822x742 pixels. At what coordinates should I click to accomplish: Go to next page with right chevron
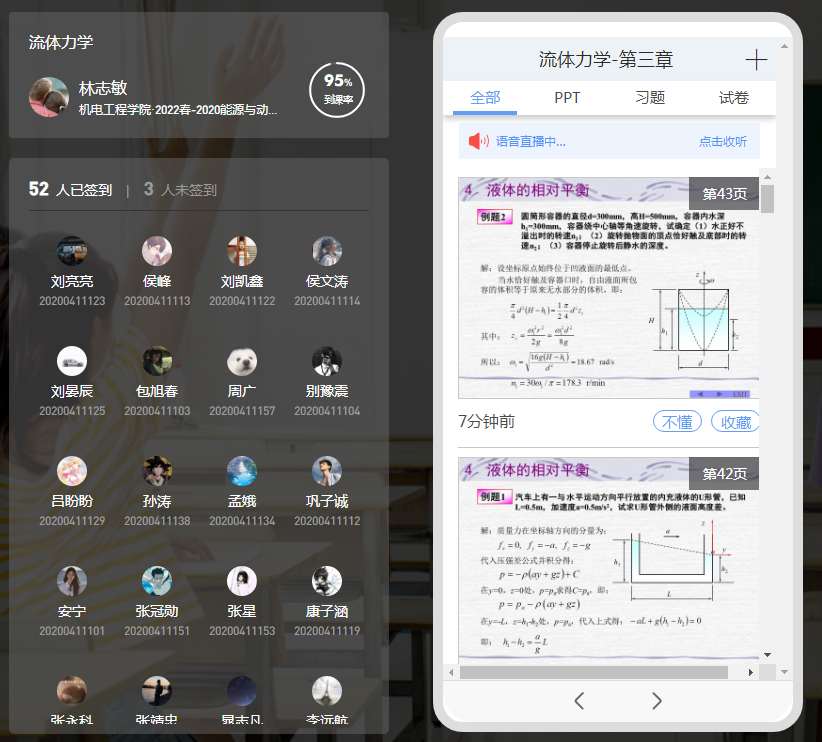[657, 700]
